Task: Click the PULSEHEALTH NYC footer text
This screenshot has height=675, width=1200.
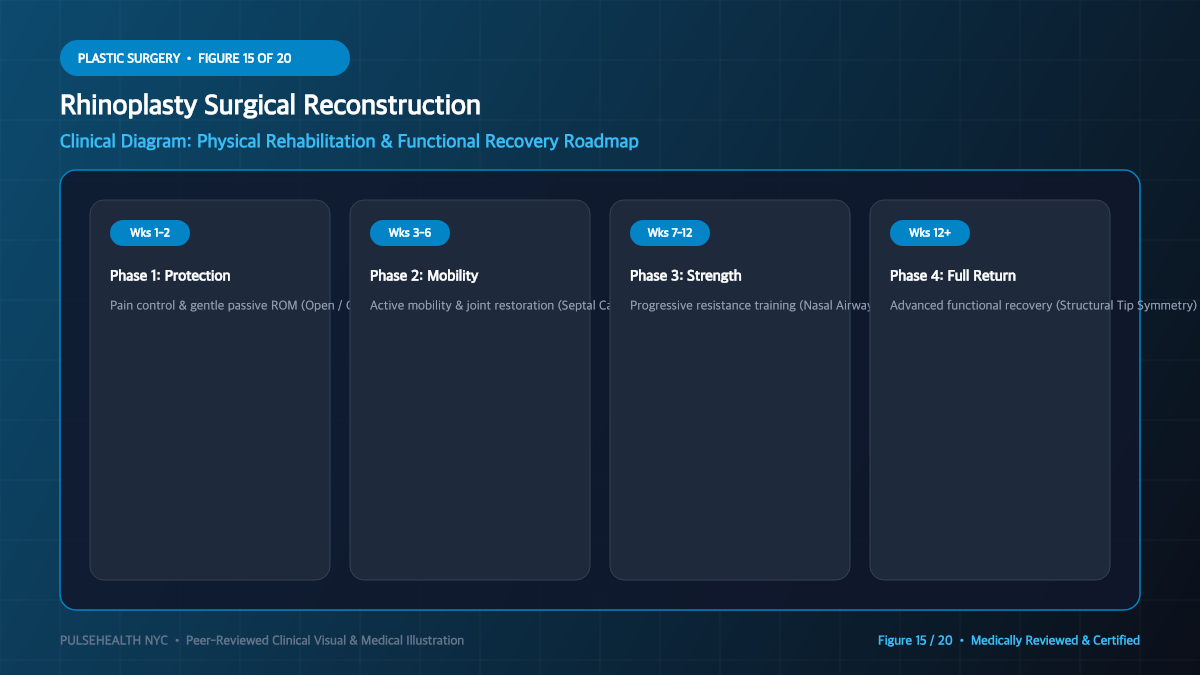Action: point(262,640)
